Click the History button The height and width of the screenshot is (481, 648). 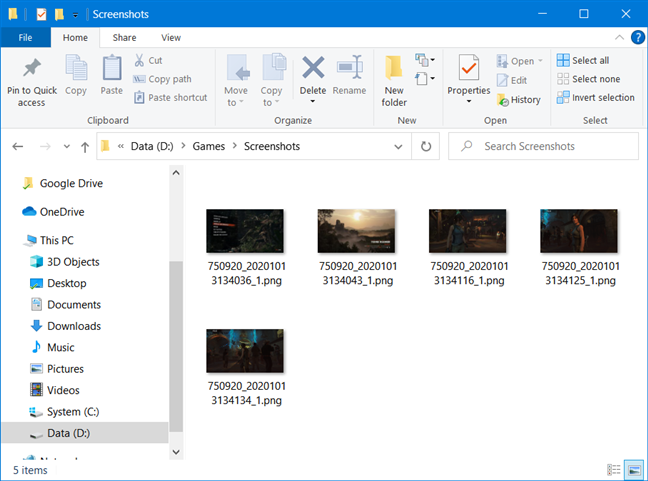click(519, 100)
